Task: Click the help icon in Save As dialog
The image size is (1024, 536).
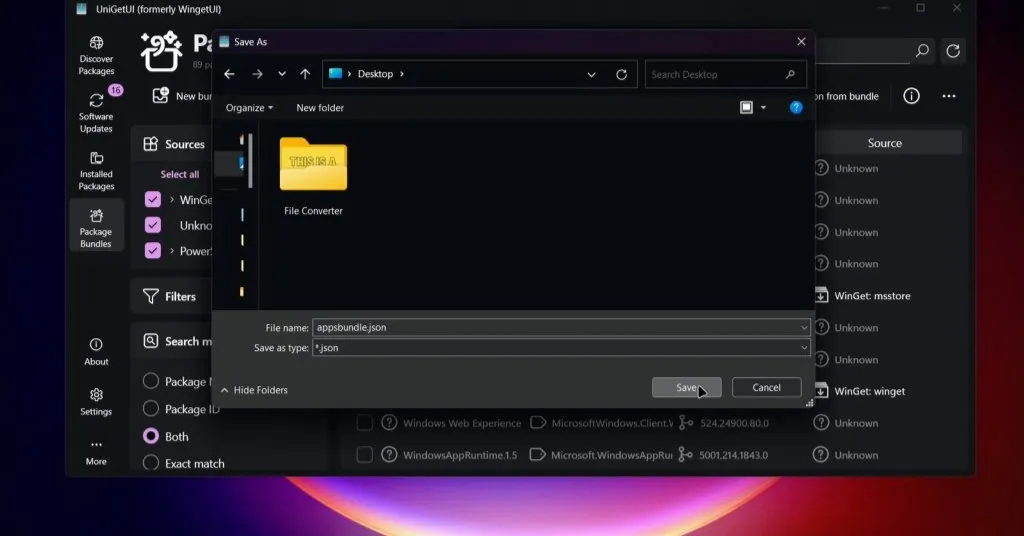Action: pos(795,108)
